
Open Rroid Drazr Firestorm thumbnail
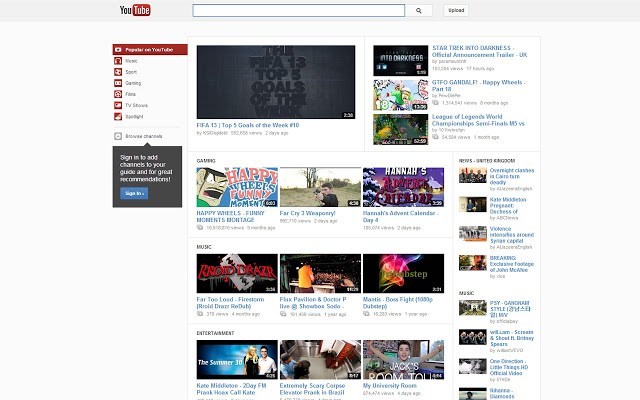[237, 273]
